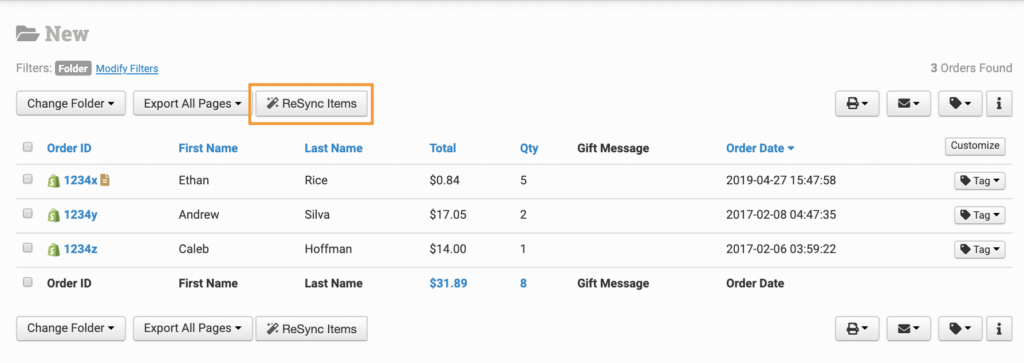Image resolution: width=1024 pixels, height=363 pixels.
Task: Click the highlighted ReSync Items button
Action: [312, 104]
